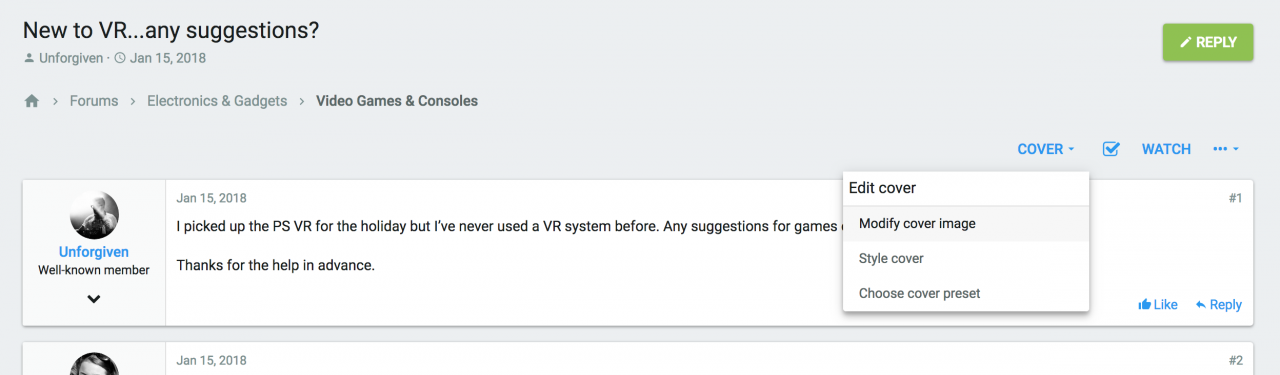Open Unforgiven's avatar picture
The height and width of the screenshot is (375, 1280).
pos(94,215)
